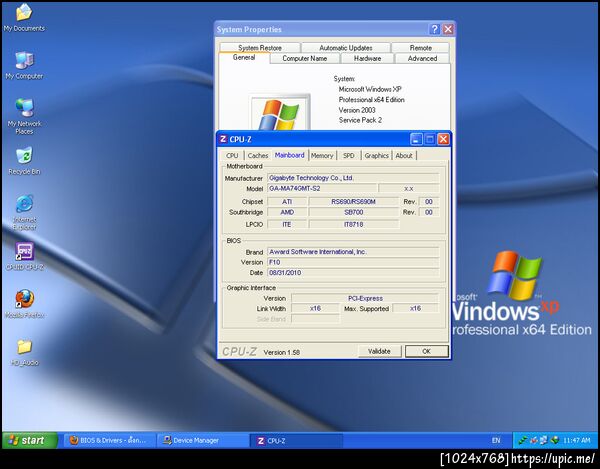Click the chipset value RS690/RS690M
Screen dimensions: 600x469
point(354,202)
